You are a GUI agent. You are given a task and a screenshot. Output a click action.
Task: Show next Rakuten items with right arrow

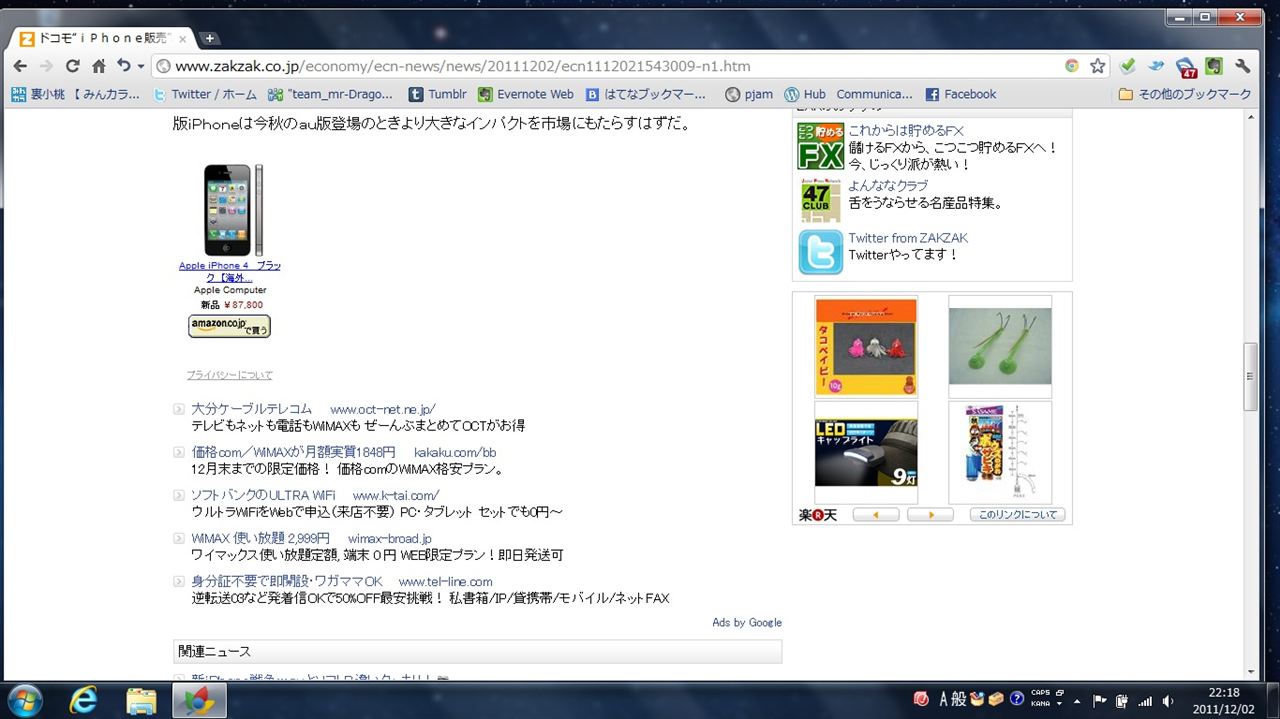(x=930, y=515)
